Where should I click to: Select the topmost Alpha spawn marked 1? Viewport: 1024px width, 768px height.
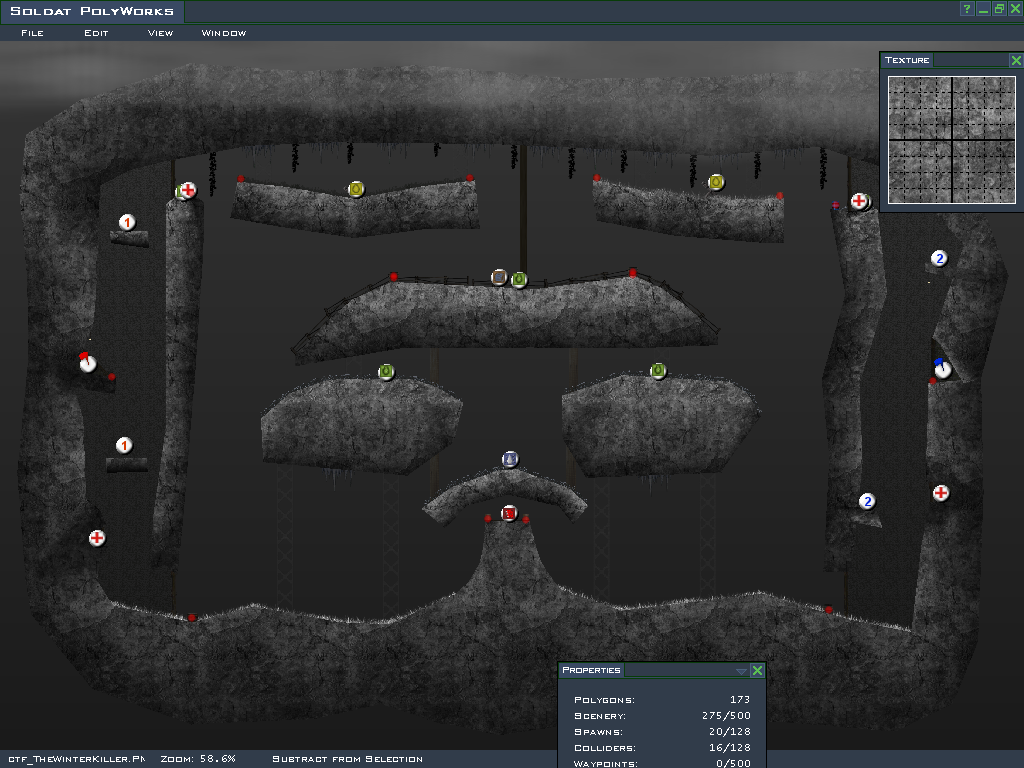point(126,222)
